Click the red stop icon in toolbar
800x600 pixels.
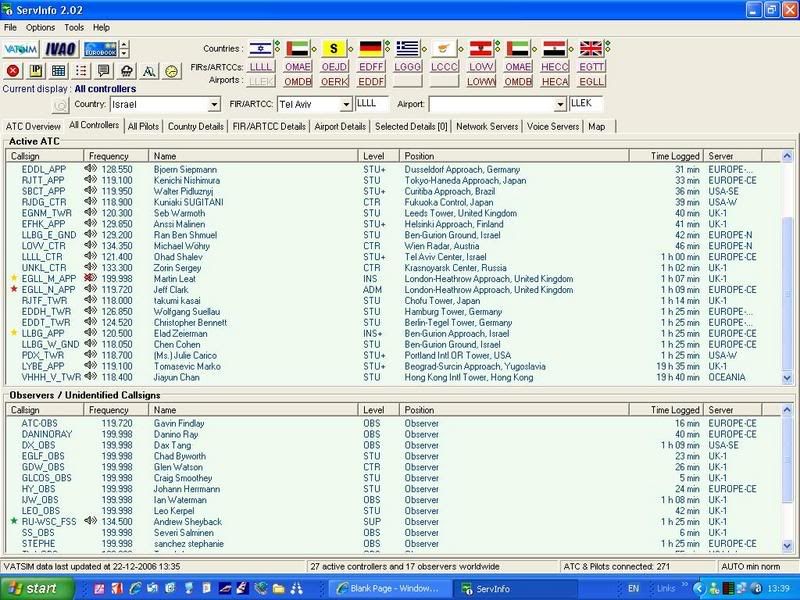13,71
